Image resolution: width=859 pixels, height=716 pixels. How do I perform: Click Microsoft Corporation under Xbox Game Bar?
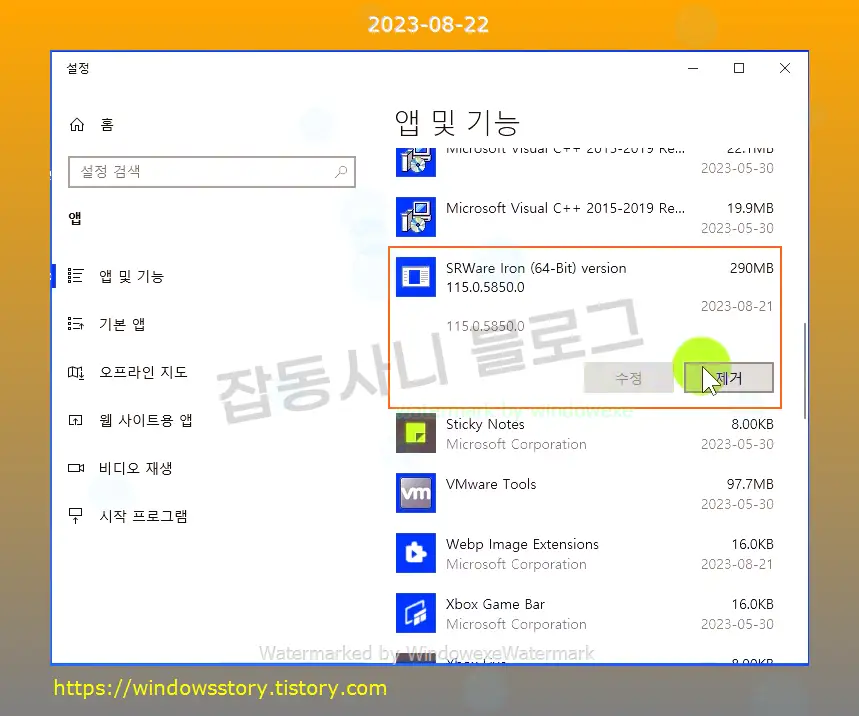[516, 625]
